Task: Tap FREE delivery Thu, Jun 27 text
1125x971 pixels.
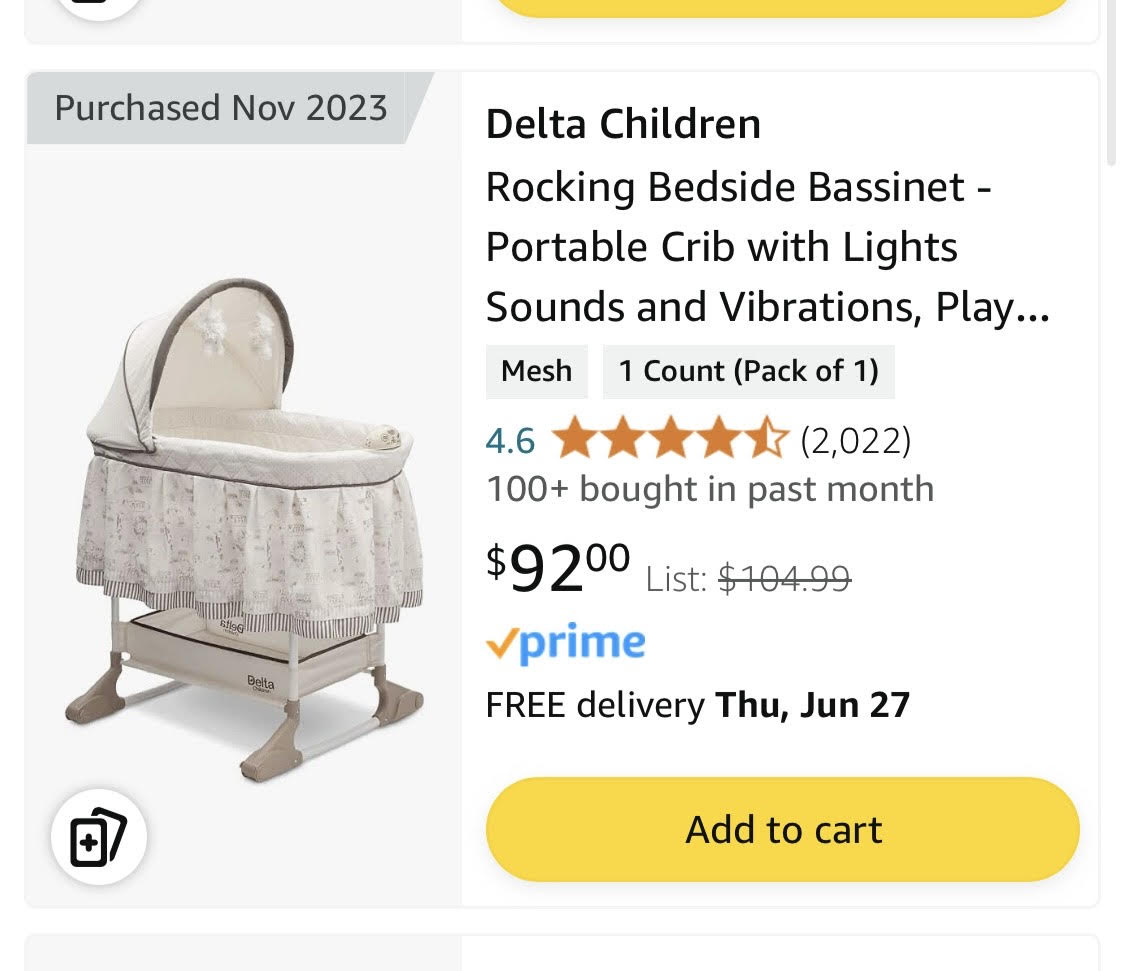Action: (697, 705)
